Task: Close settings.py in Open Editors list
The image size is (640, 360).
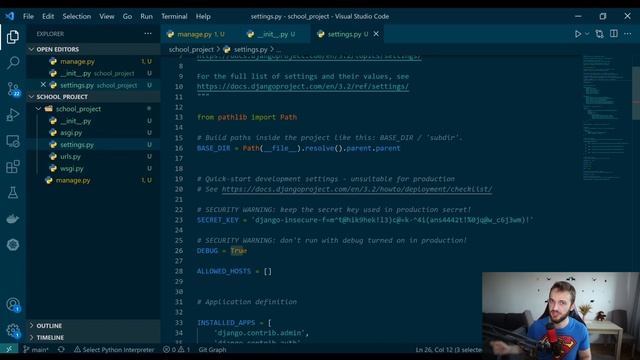Action: tap(43, 85)
